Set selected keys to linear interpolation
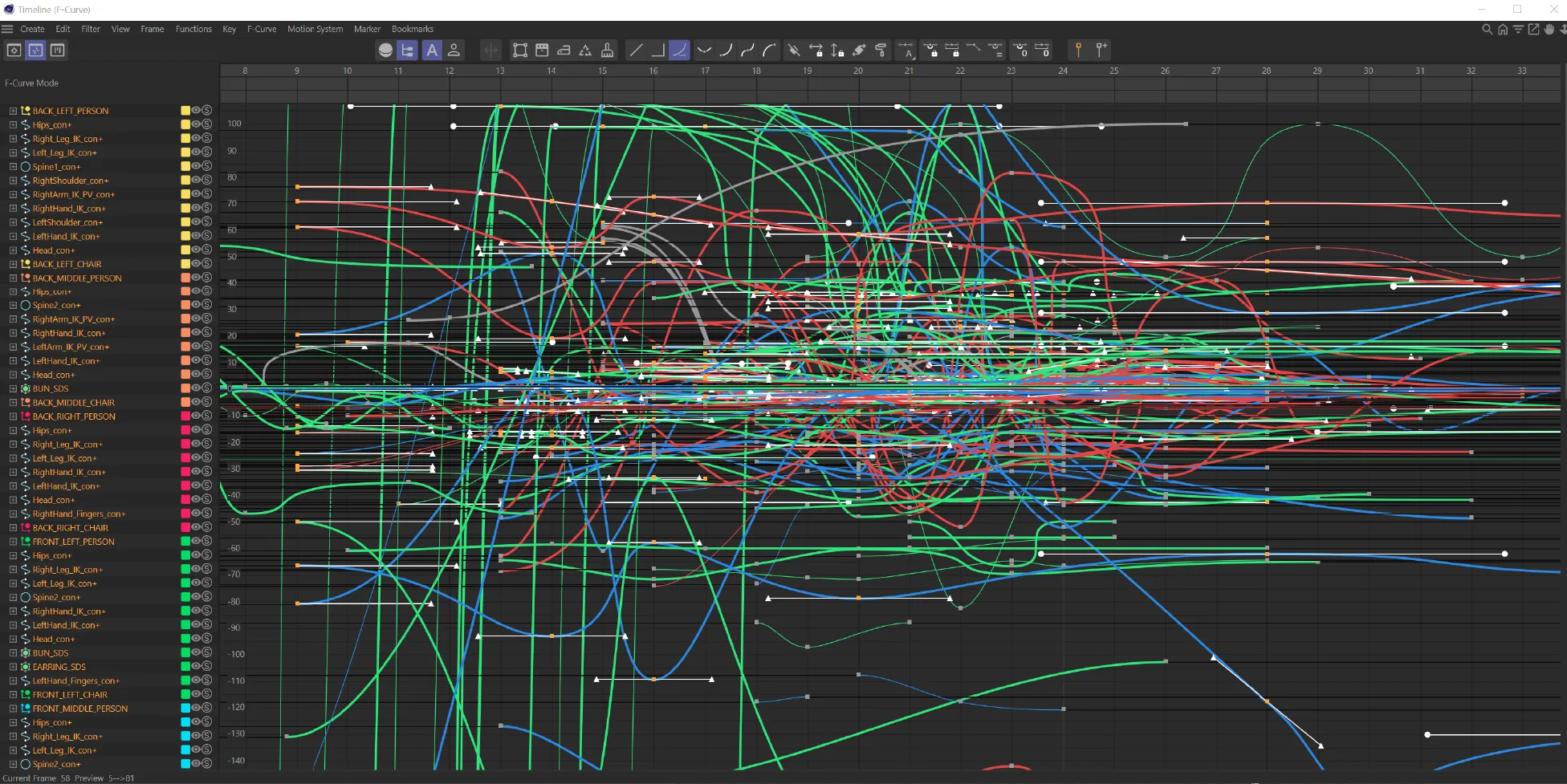Viewport: 1567px width, 784px height. pyautogui.click(x=635, y=50)
